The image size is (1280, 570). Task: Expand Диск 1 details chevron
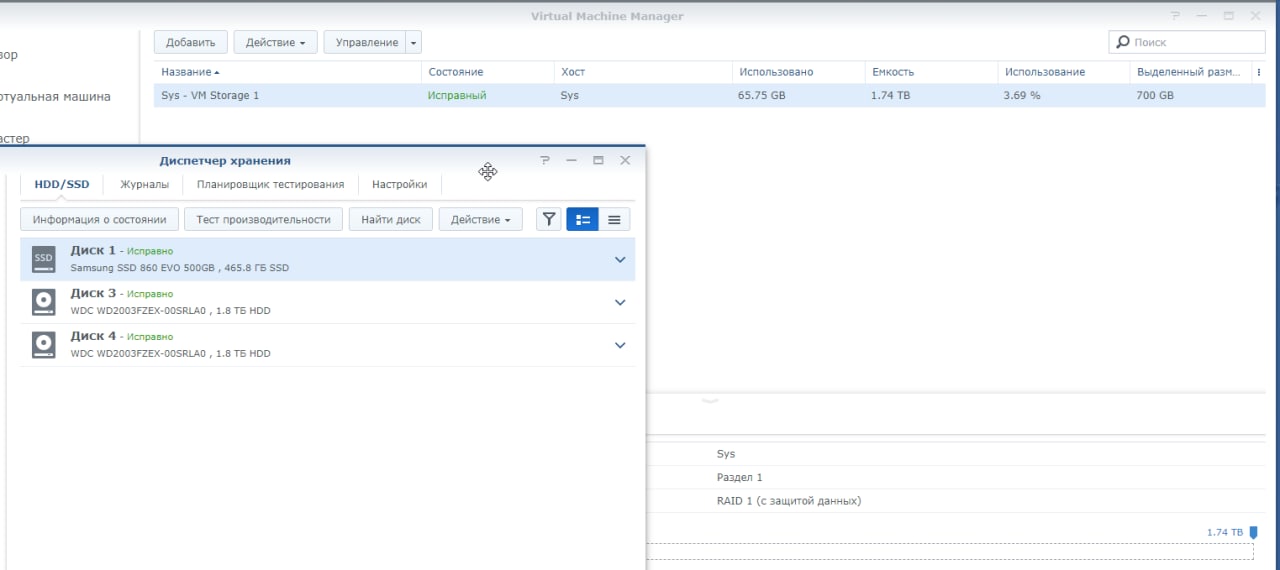tap(620, 260)
